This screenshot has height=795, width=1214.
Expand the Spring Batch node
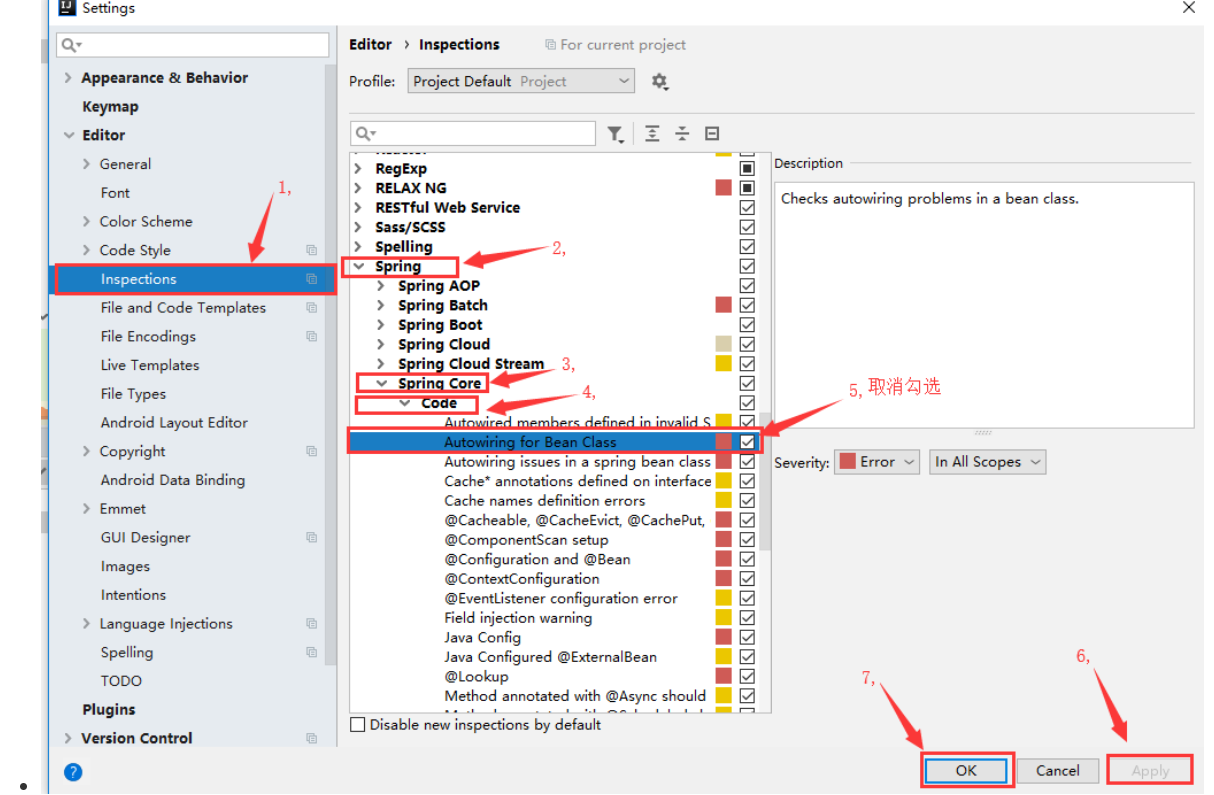[x=381, y=306]
